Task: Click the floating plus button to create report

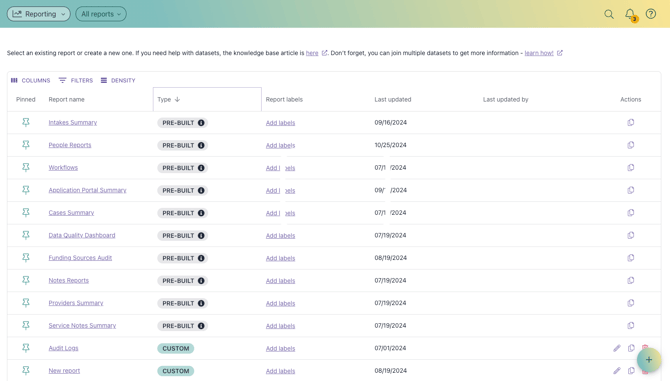Action: [649, 360]
